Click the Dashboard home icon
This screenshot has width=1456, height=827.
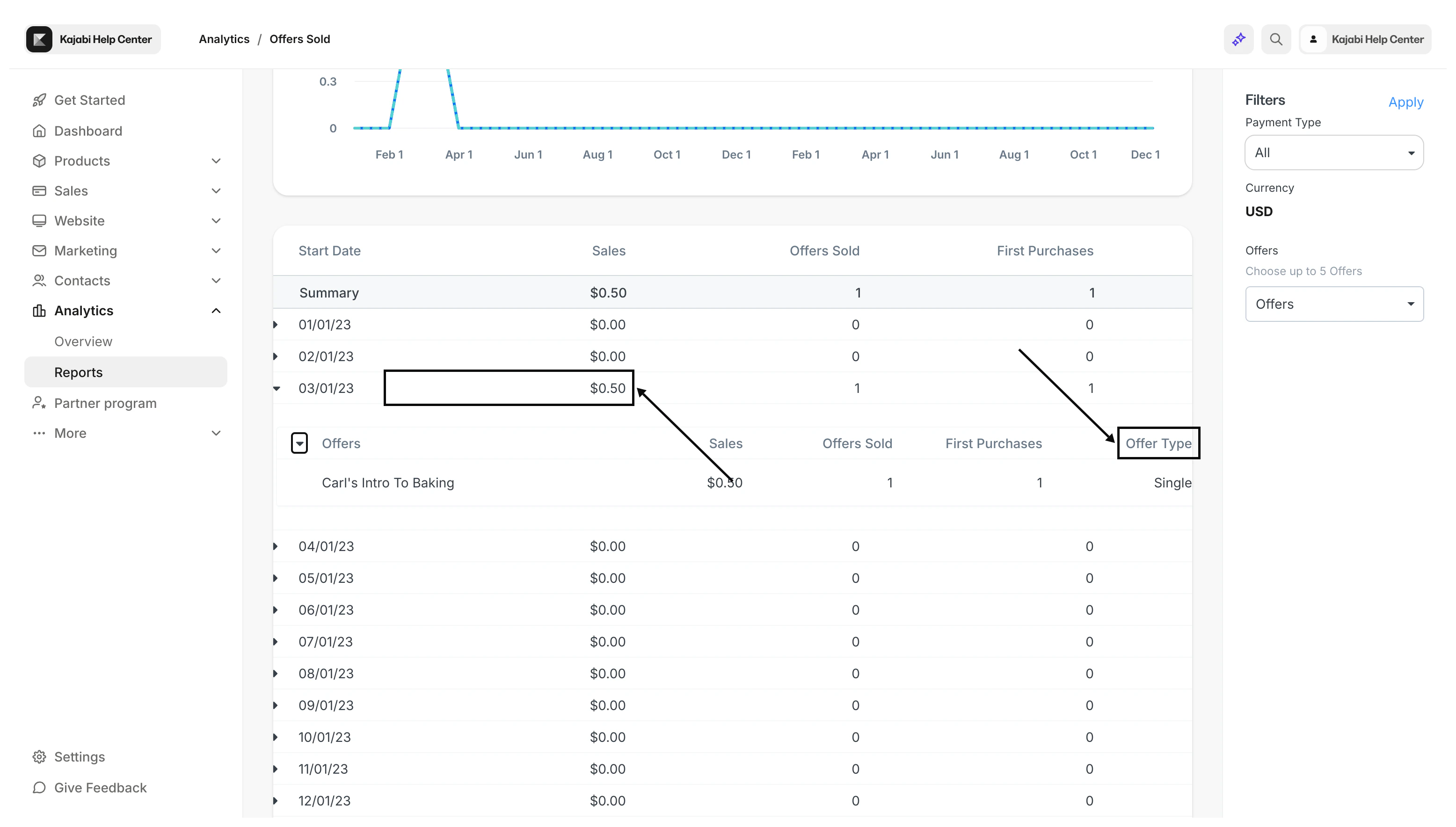point(39,131)
